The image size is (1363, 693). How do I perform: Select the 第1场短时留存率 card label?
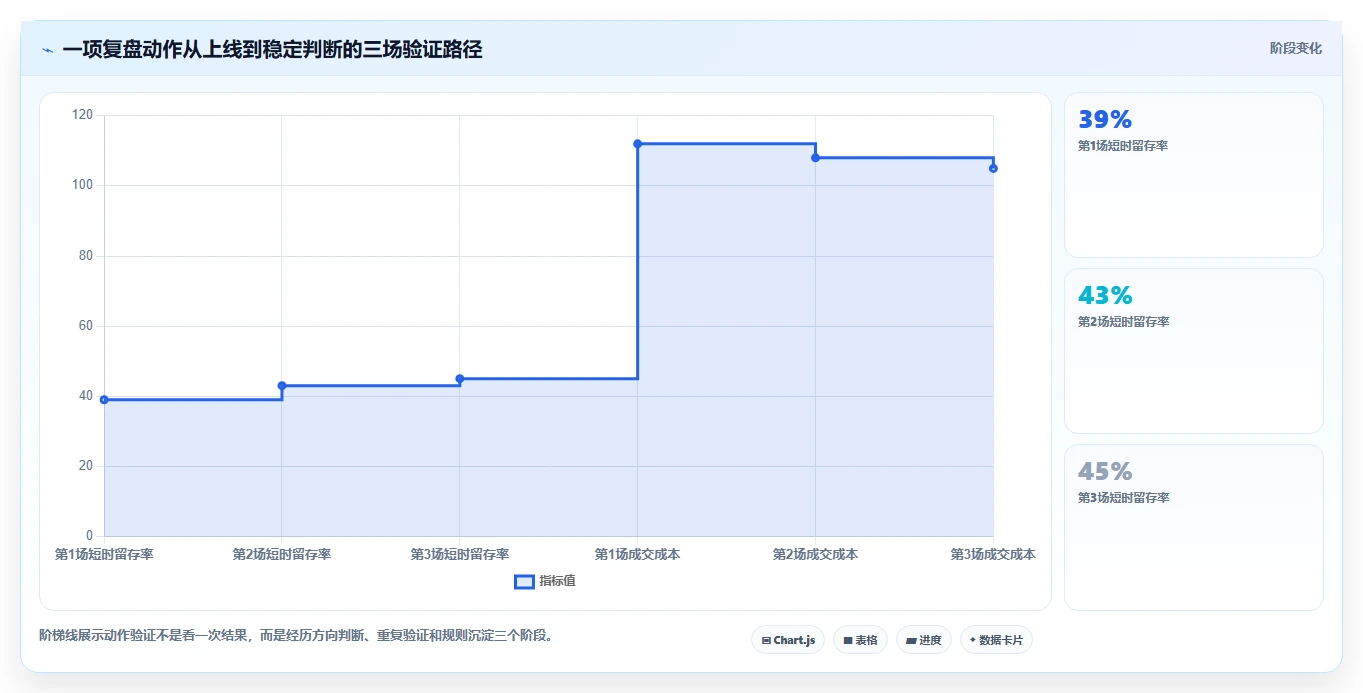click(1123, 146)
